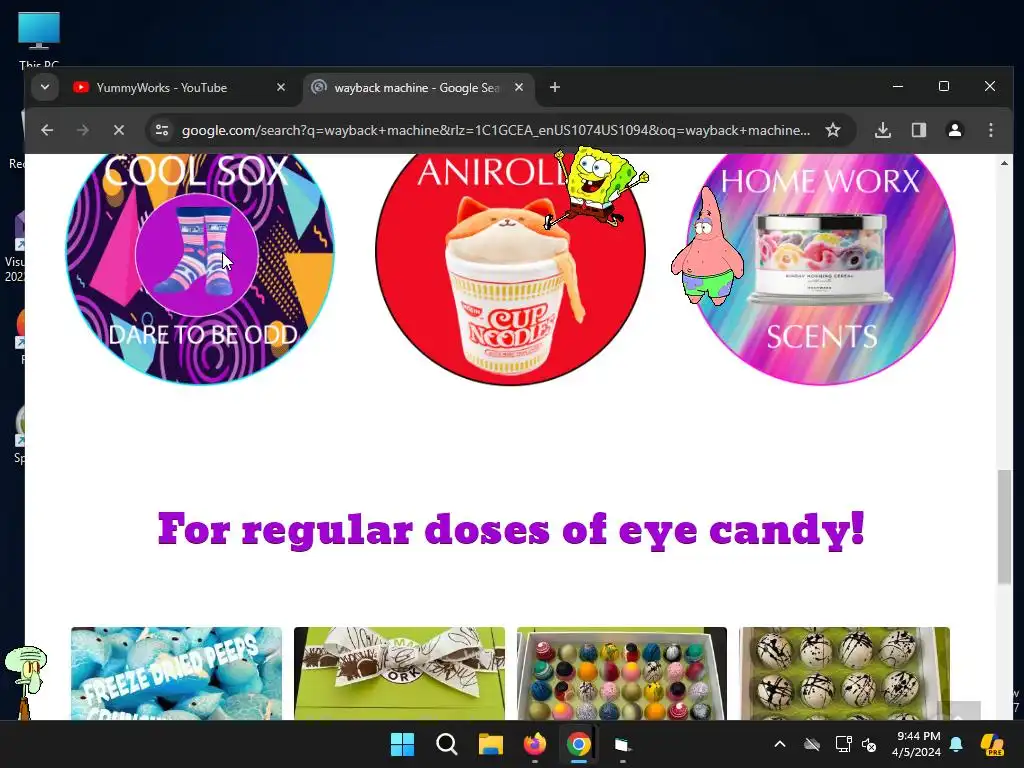Open the Aniroll Cup Noodles circle
Image resolution: width=1024 pixels, height=768 pixels.
point(510,268)
